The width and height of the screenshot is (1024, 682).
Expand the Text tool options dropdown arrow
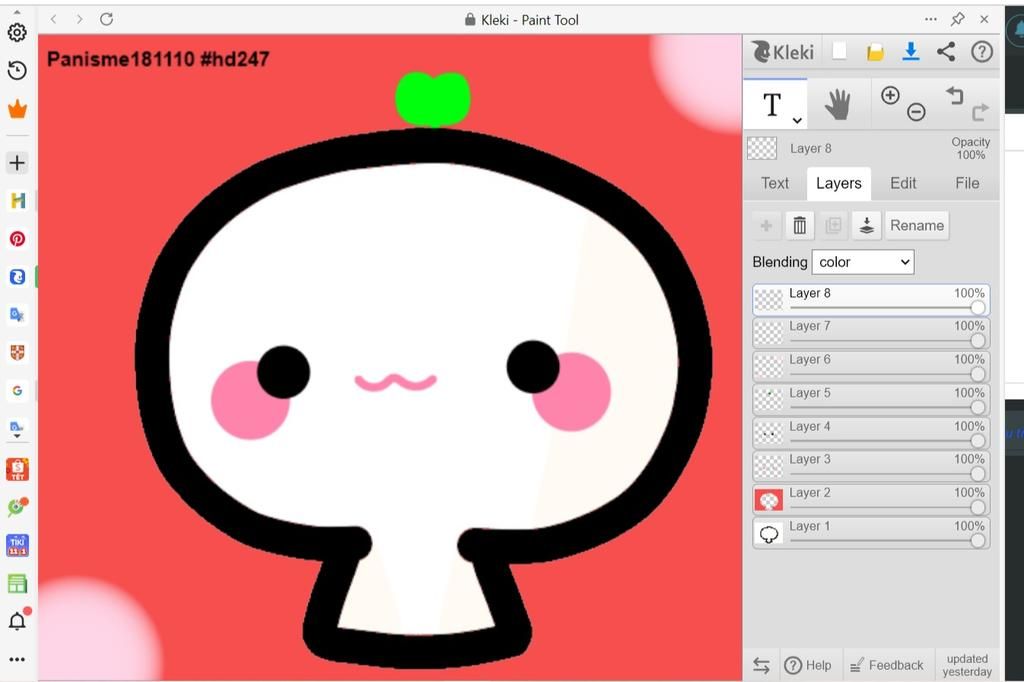pos(797,121)
